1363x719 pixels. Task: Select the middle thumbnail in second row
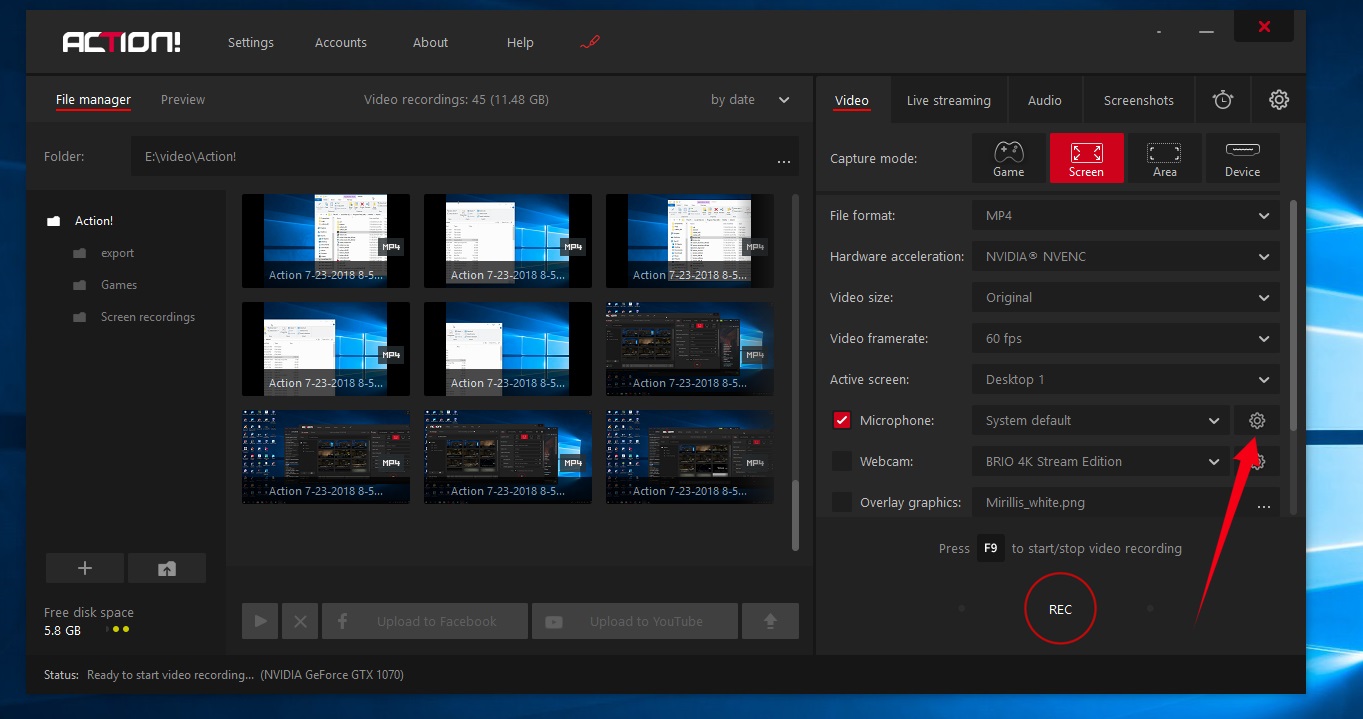pos(508,349)
